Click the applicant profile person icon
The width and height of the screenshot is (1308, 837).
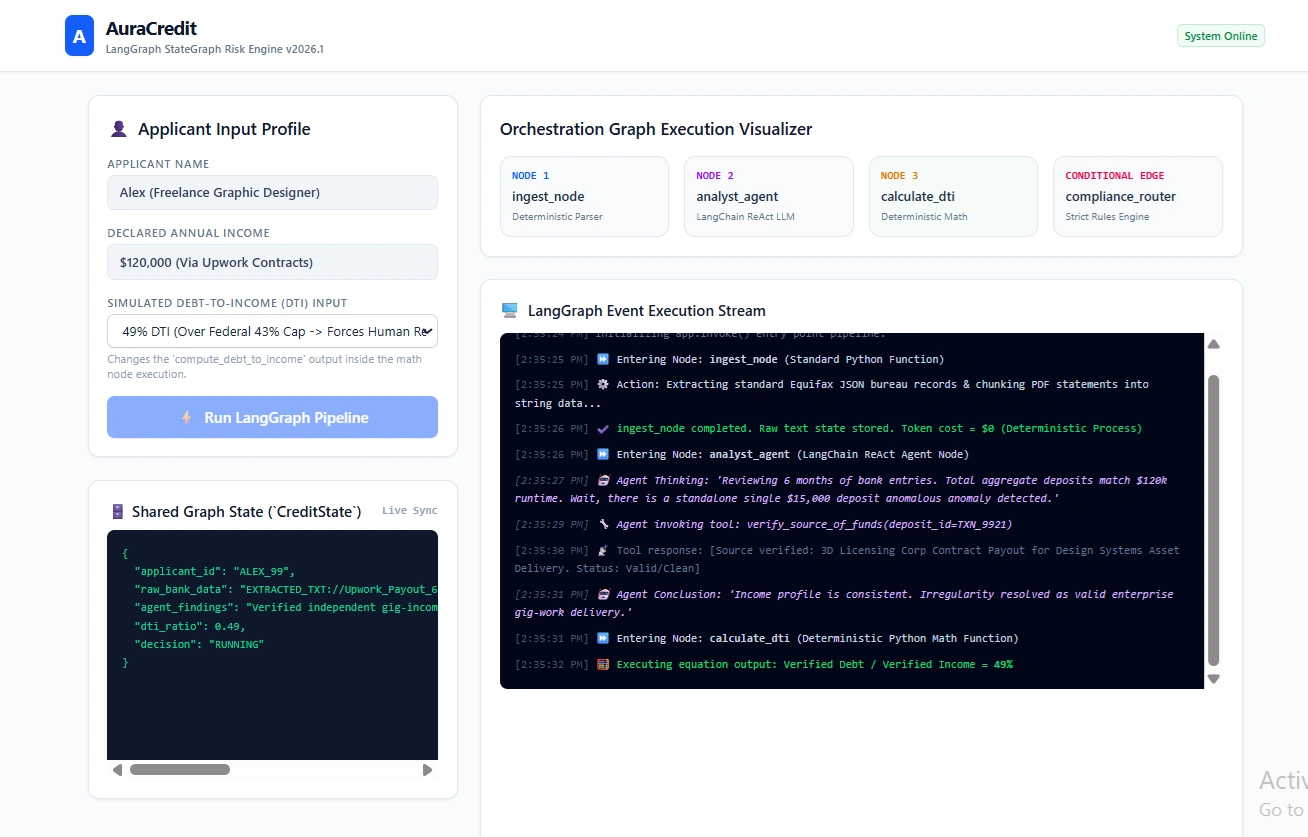[118, 129]
